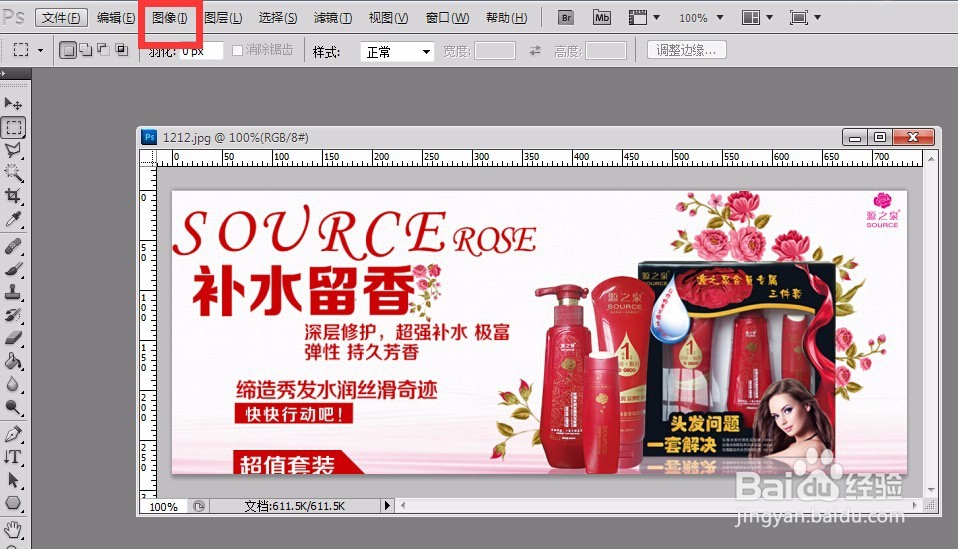Expand status bar info arrow menu
The width and height of the screenshot is (958, 549).
(387, 506)
